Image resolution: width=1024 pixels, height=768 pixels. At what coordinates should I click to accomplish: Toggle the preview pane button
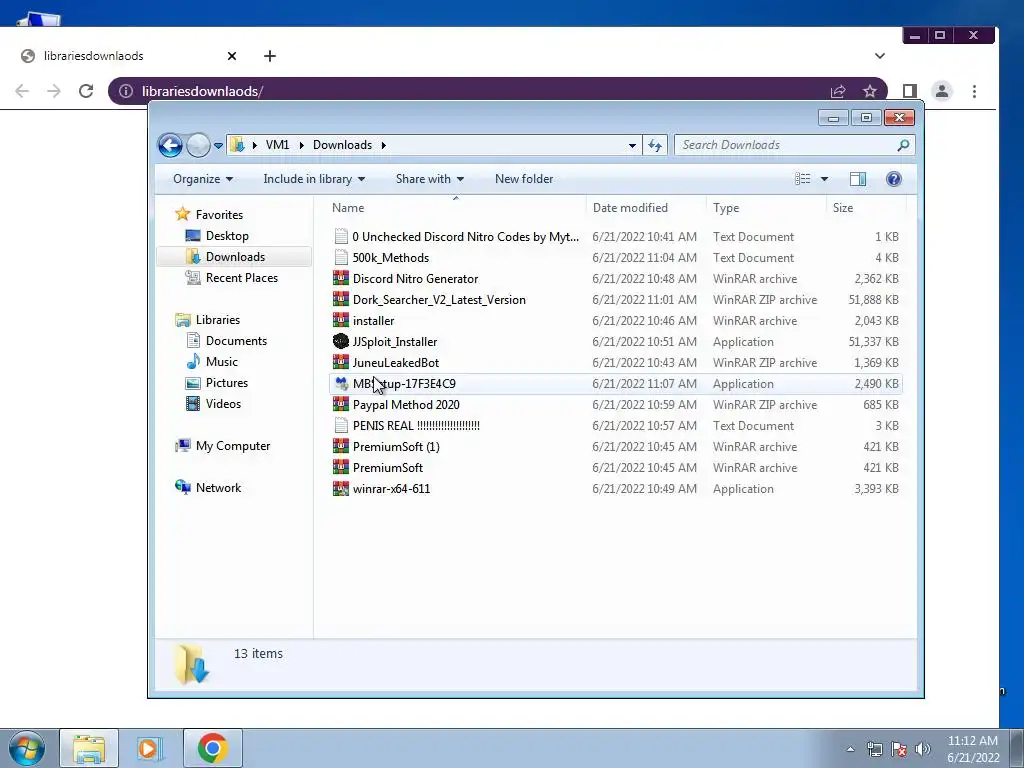[x=858, y=179]
